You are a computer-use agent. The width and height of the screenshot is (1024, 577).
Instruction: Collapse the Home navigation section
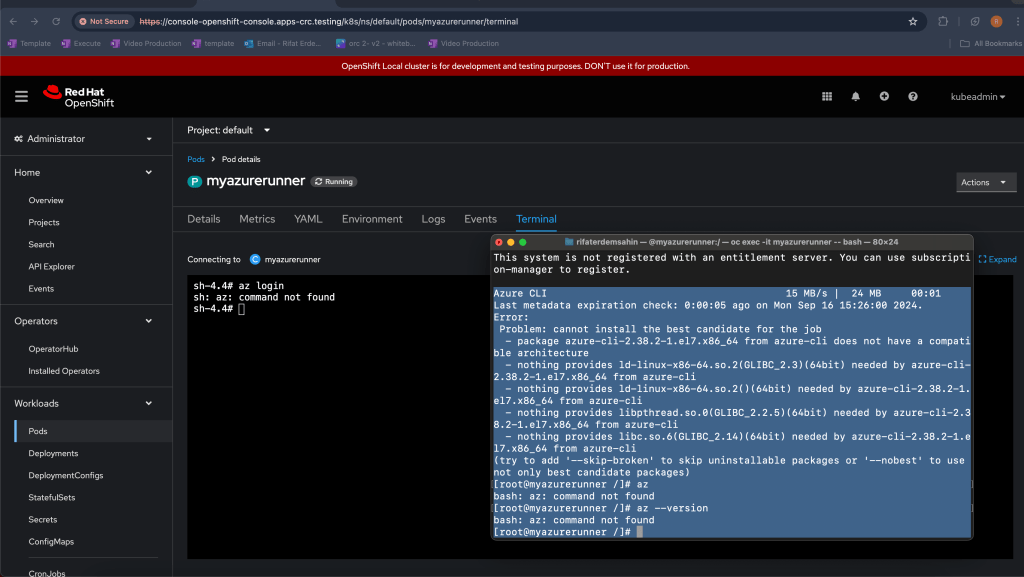click(x=84, y=172)
